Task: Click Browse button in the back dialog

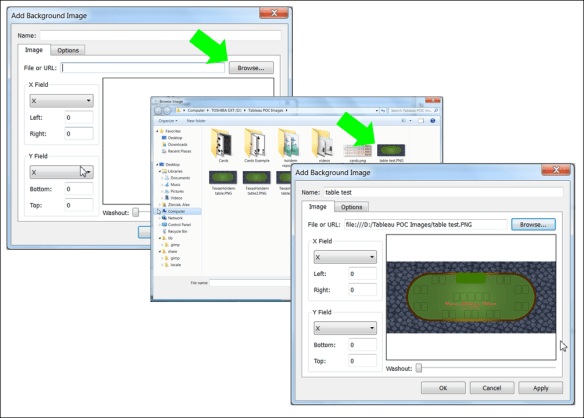Action: [x=251, y=68]
